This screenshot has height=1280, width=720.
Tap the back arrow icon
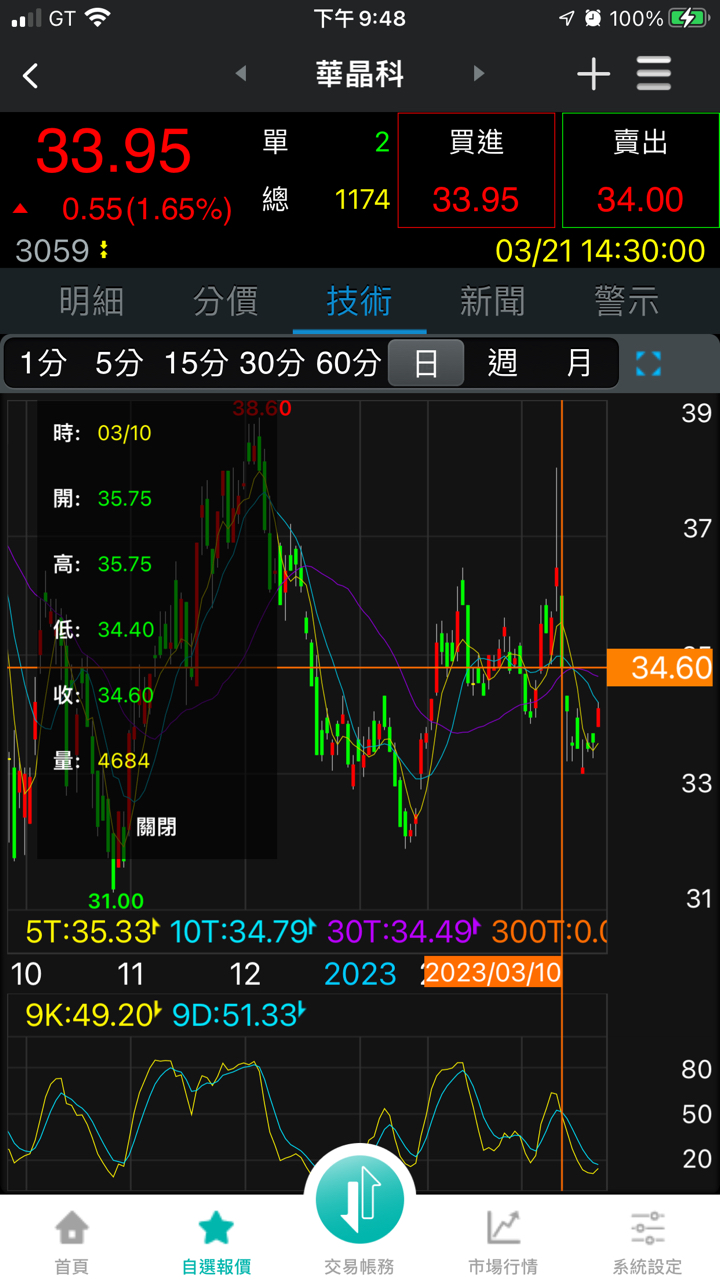(x=31, y=75)
